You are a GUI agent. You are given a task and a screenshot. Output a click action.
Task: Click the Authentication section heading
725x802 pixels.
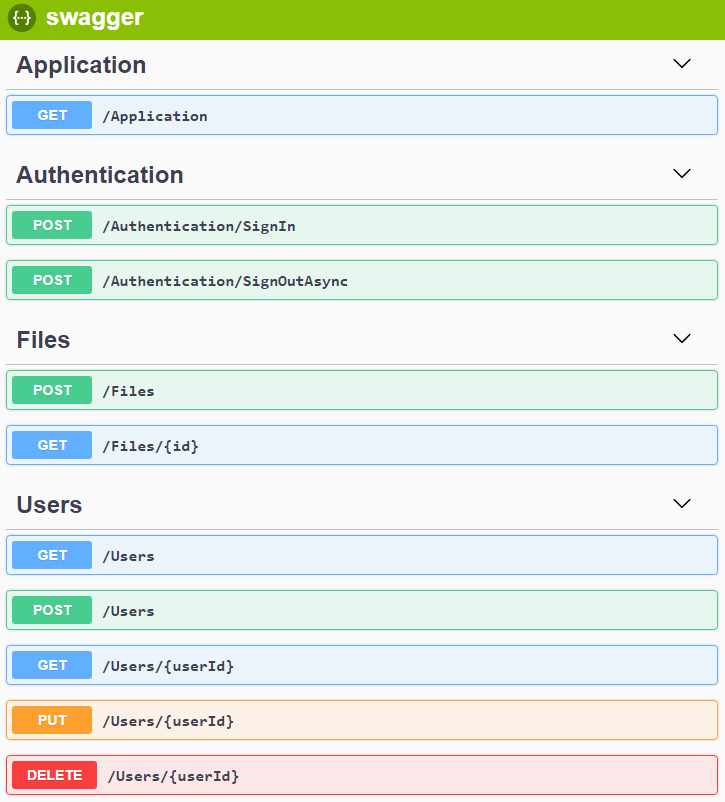[x=100, y=175]
